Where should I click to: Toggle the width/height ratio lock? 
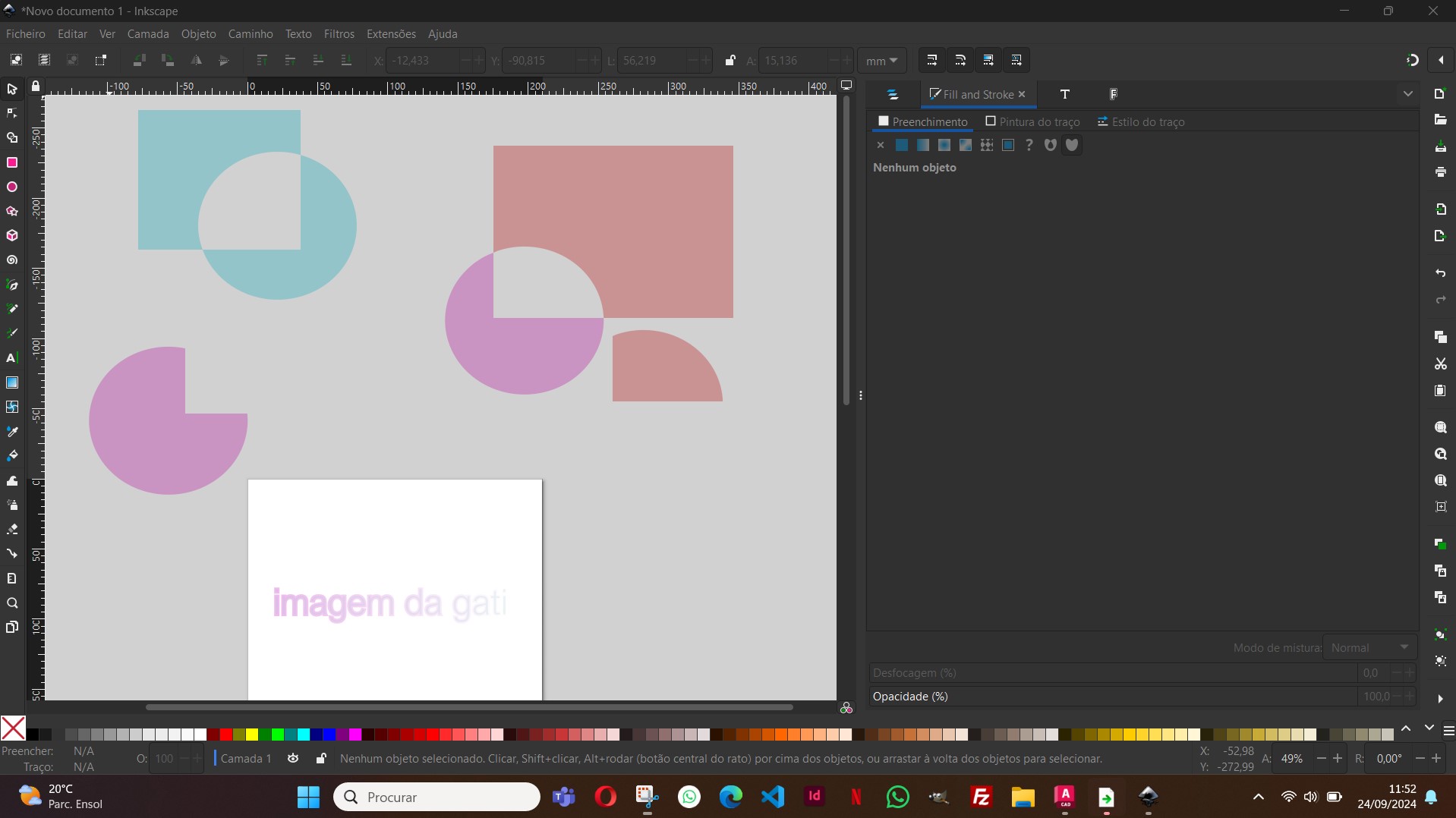(730, 60)
